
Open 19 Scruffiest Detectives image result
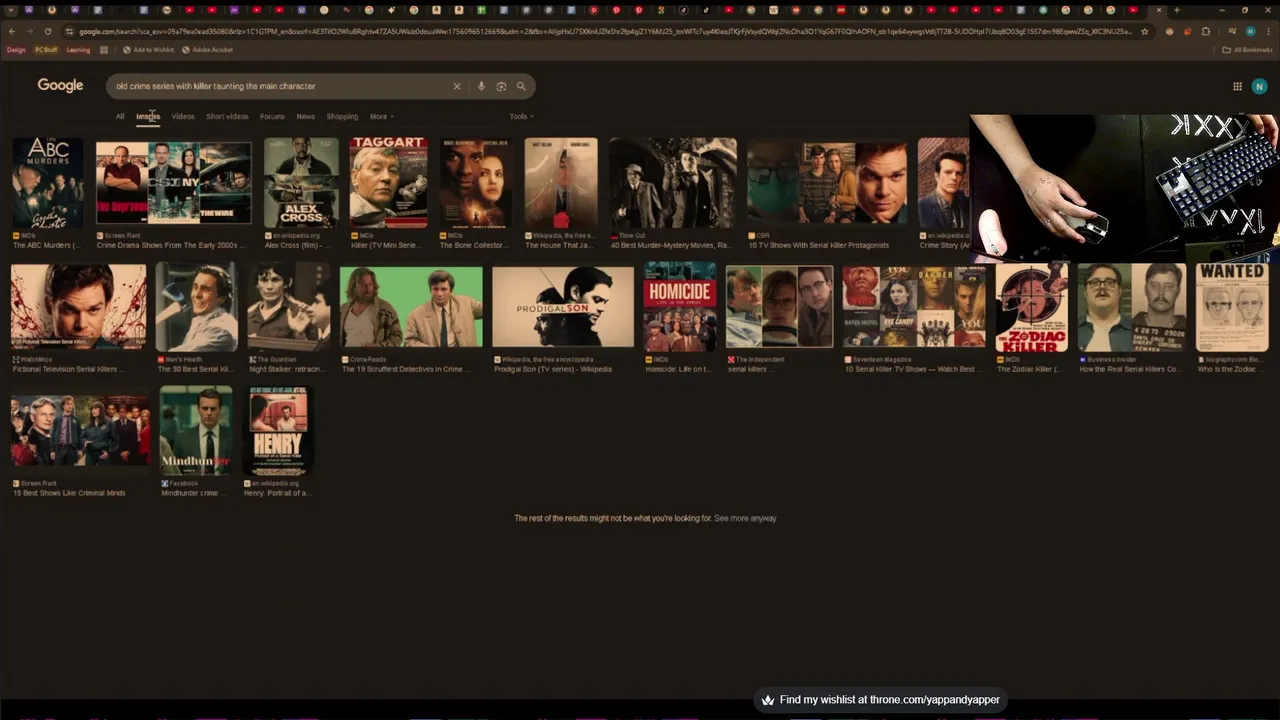click(411, 306)
